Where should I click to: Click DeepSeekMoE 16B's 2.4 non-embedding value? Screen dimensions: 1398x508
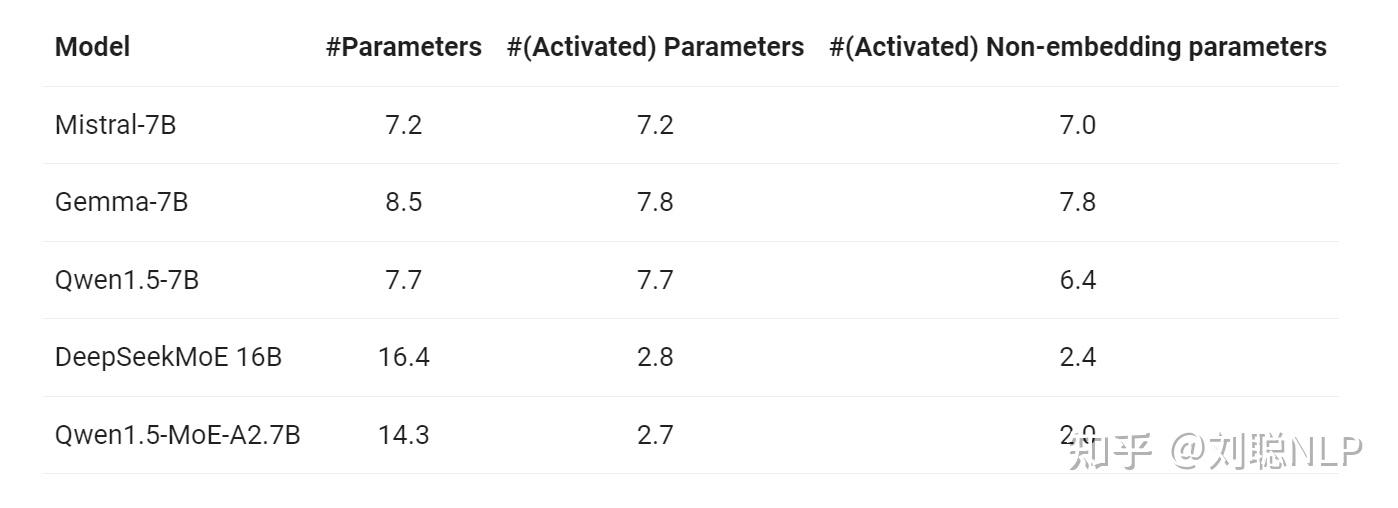click(1077, 357)
